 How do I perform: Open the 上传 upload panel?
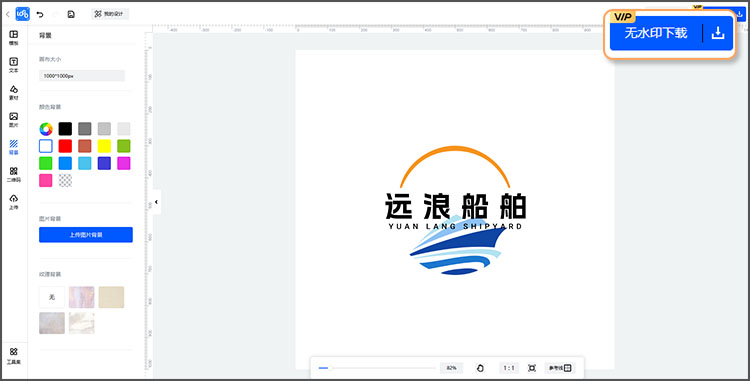[14, 202]
